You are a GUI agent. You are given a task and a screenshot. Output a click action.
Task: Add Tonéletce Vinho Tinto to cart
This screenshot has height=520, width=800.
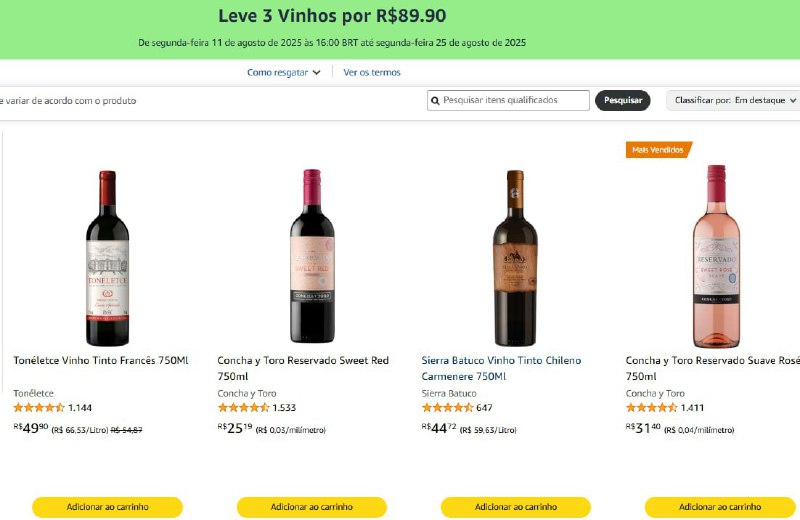click(x=108, y=507)
